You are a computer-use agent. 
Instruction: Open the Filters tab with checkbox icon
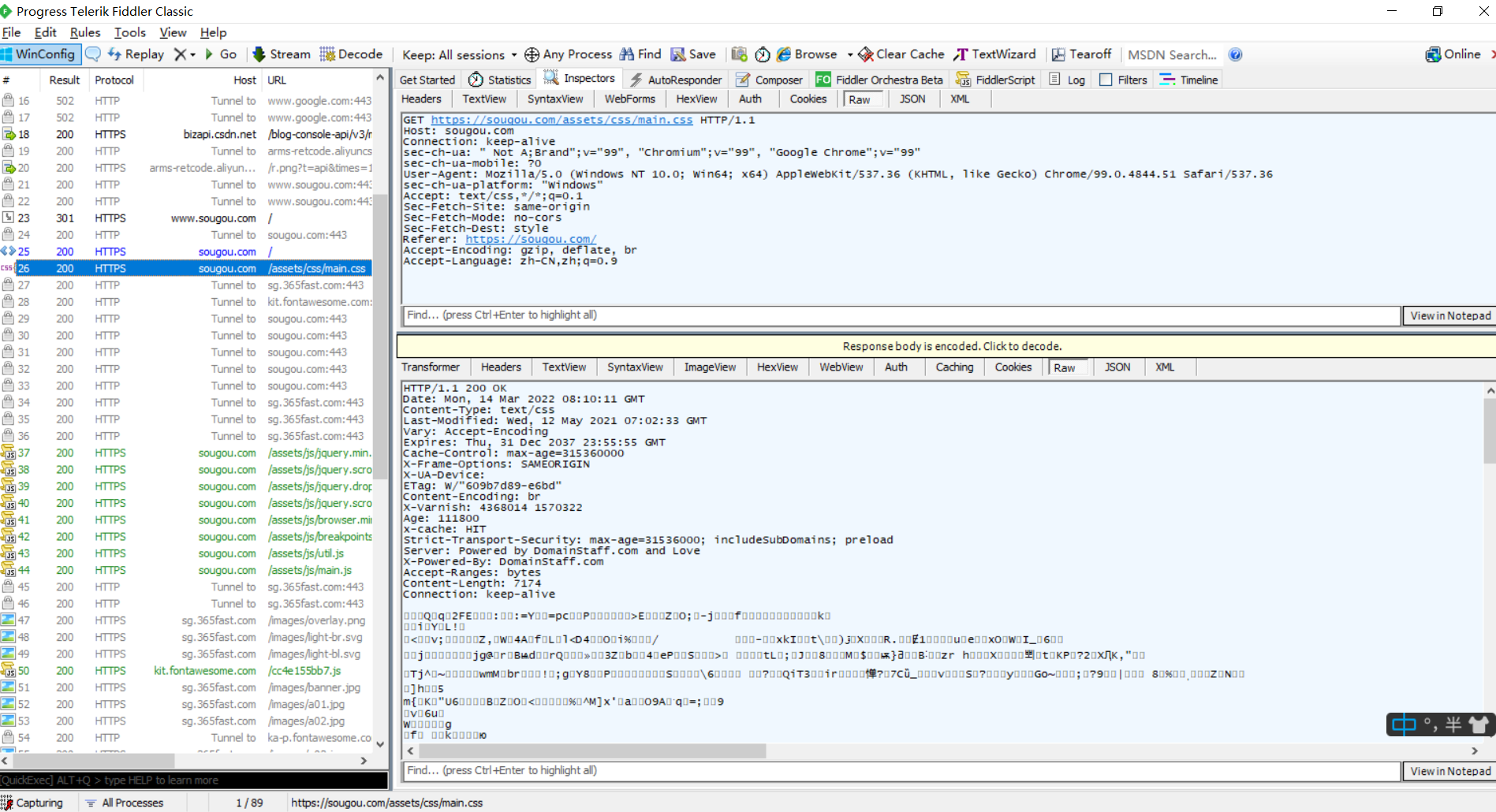click(1123, 80)
